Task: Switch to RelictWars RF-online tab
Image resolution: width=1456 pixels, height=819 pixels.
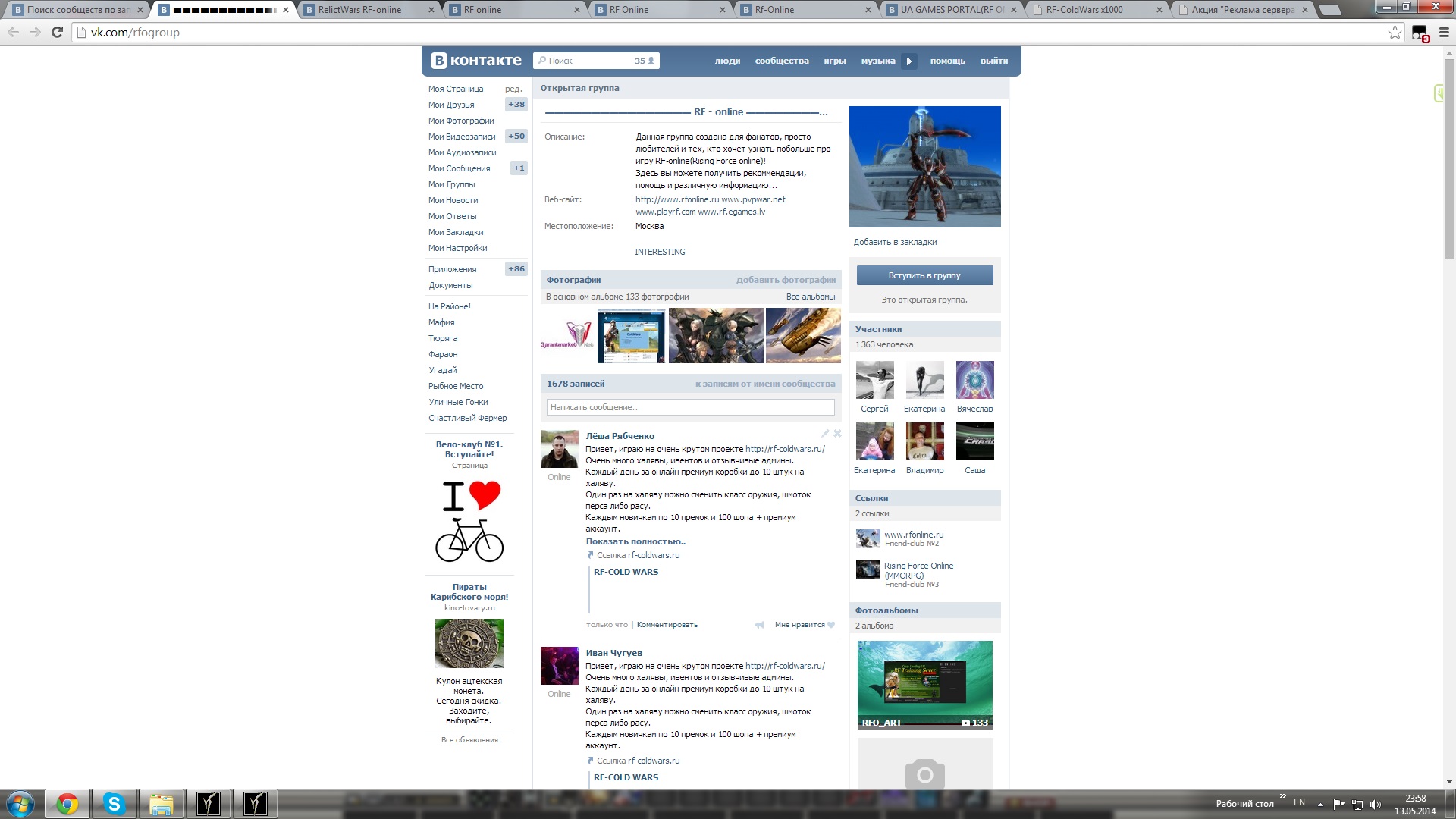Action: pos(369,10)
